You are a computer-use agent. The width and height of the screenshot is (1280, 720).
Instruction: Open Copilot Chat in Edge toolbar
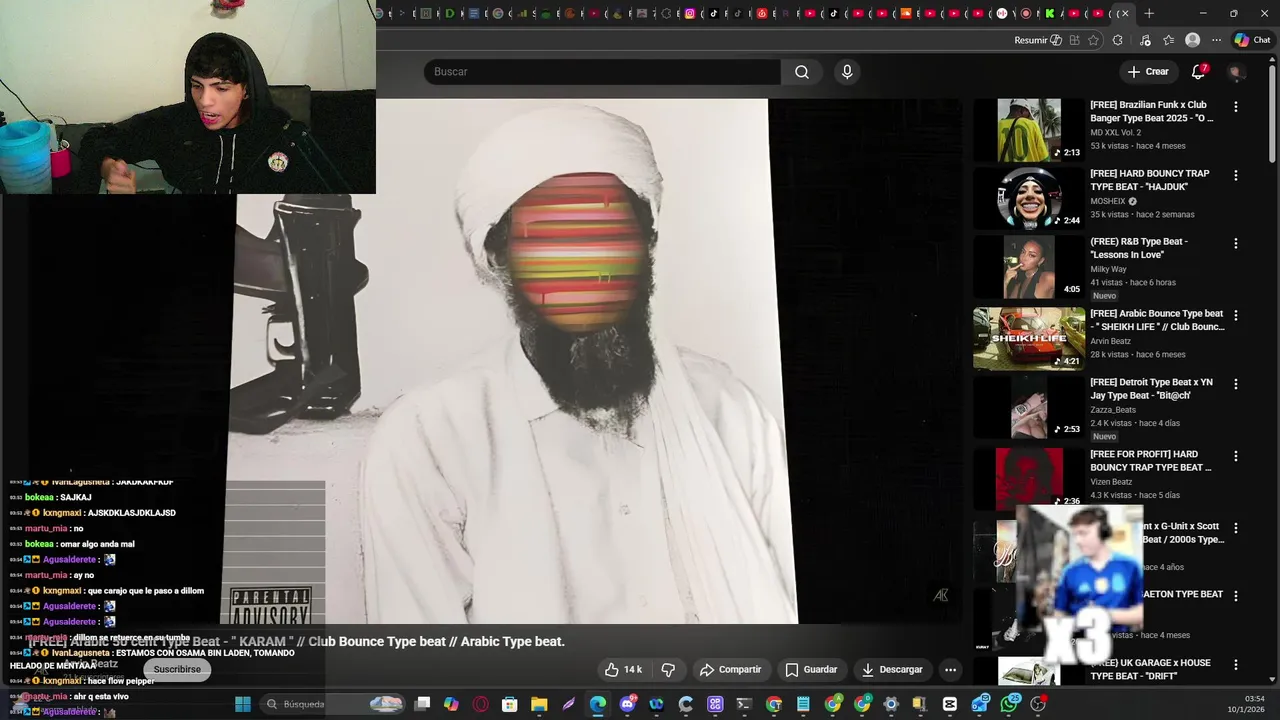tap(1252, 40)
